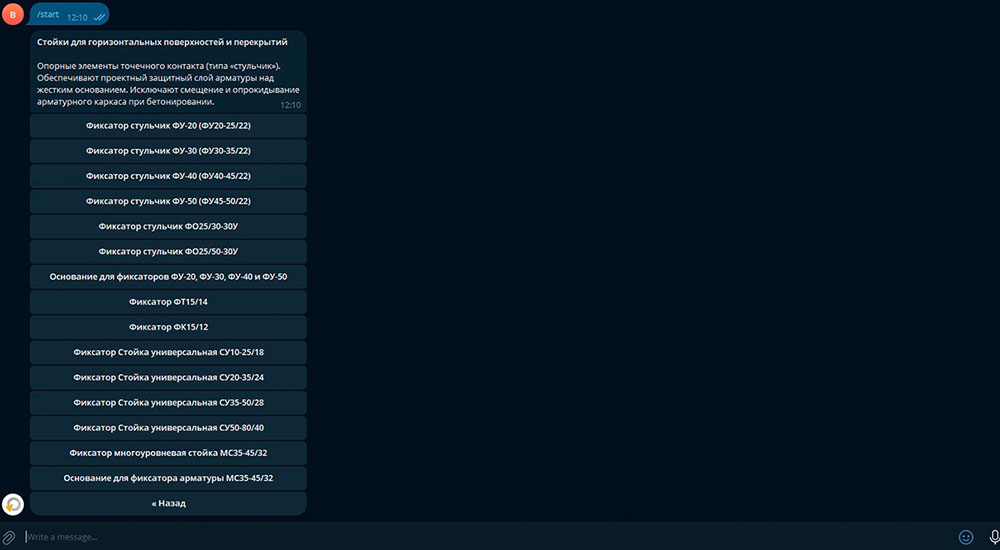Open Фиксатор стульчик ФУ-50 (ФУ45-50/22)
This screenshot has width=1000, height=550.
(x=168, y=202)
